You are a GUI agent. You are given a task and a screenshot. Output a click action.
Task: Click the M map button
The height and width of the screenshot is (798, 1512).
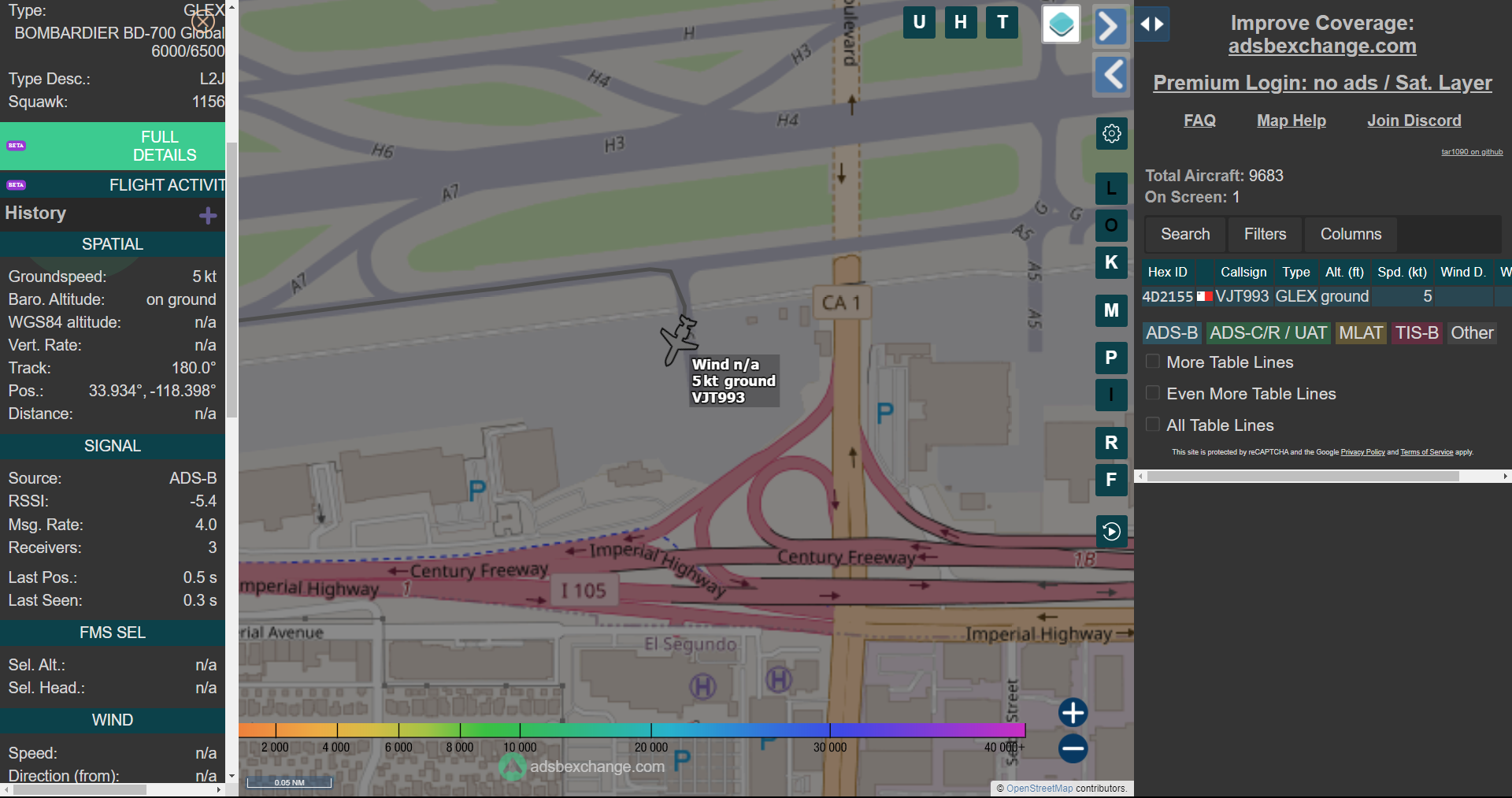click(x=1111, y=310)
